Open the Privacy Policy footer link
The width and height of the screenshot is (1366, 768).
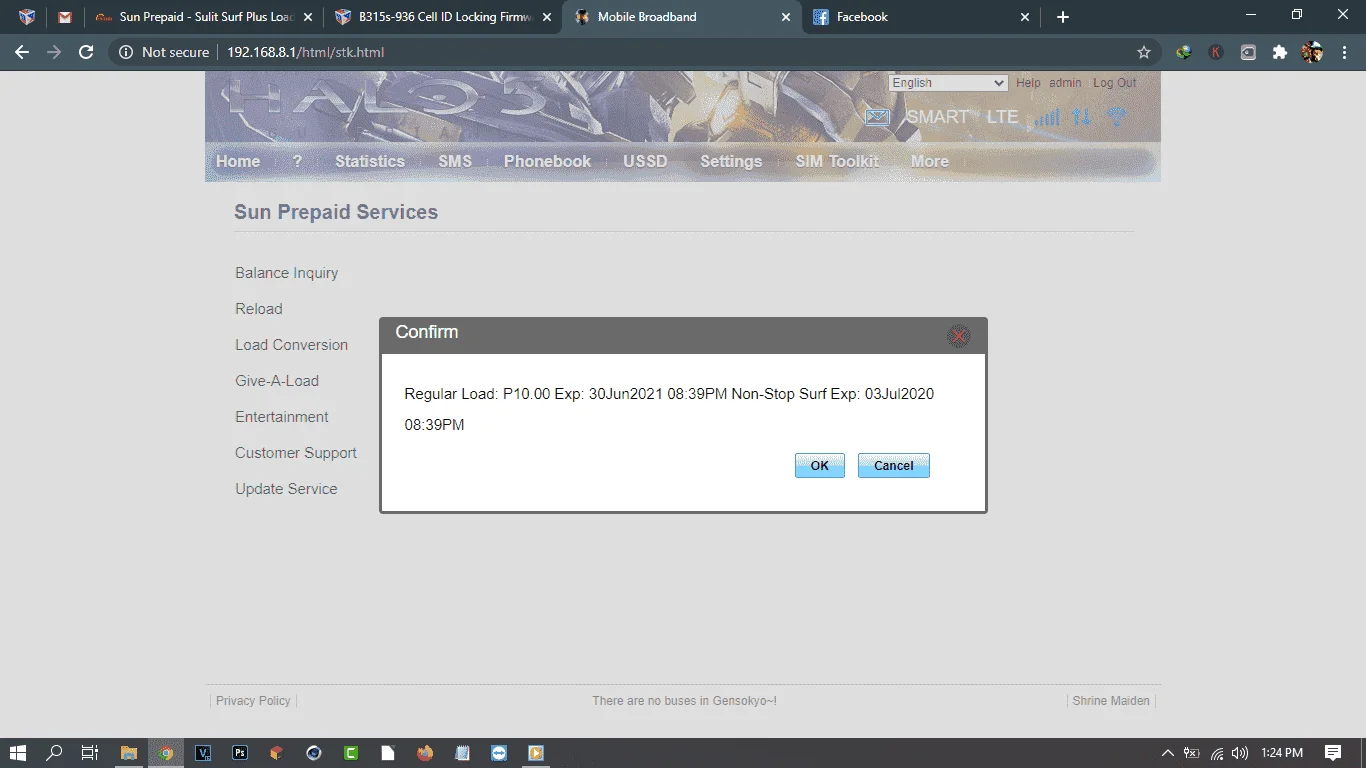[x=253, y=701]
